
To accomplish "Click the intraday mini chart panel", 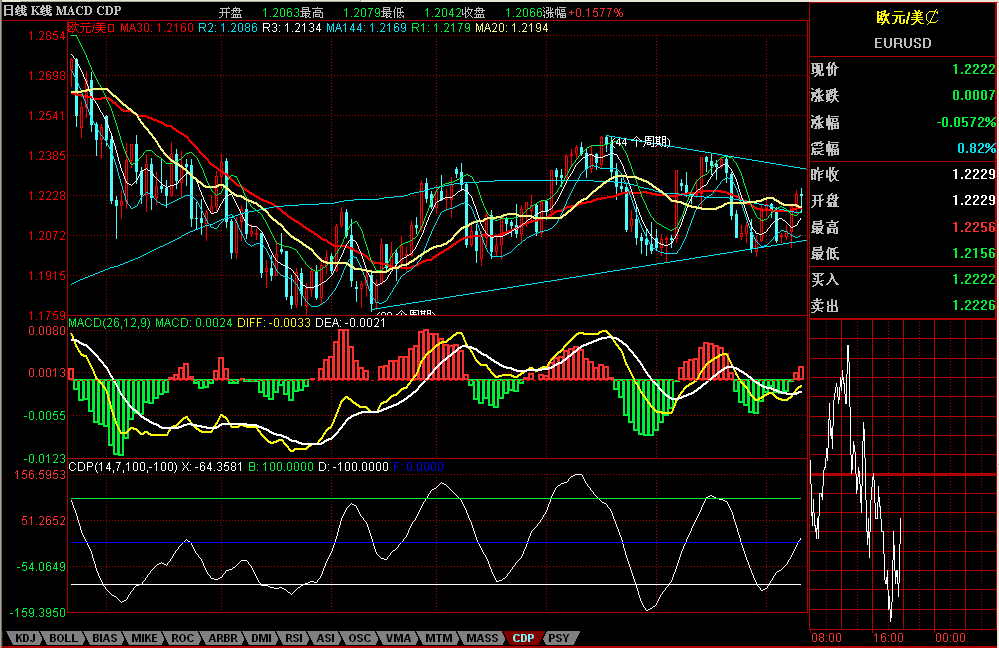I will coord(902,480).
